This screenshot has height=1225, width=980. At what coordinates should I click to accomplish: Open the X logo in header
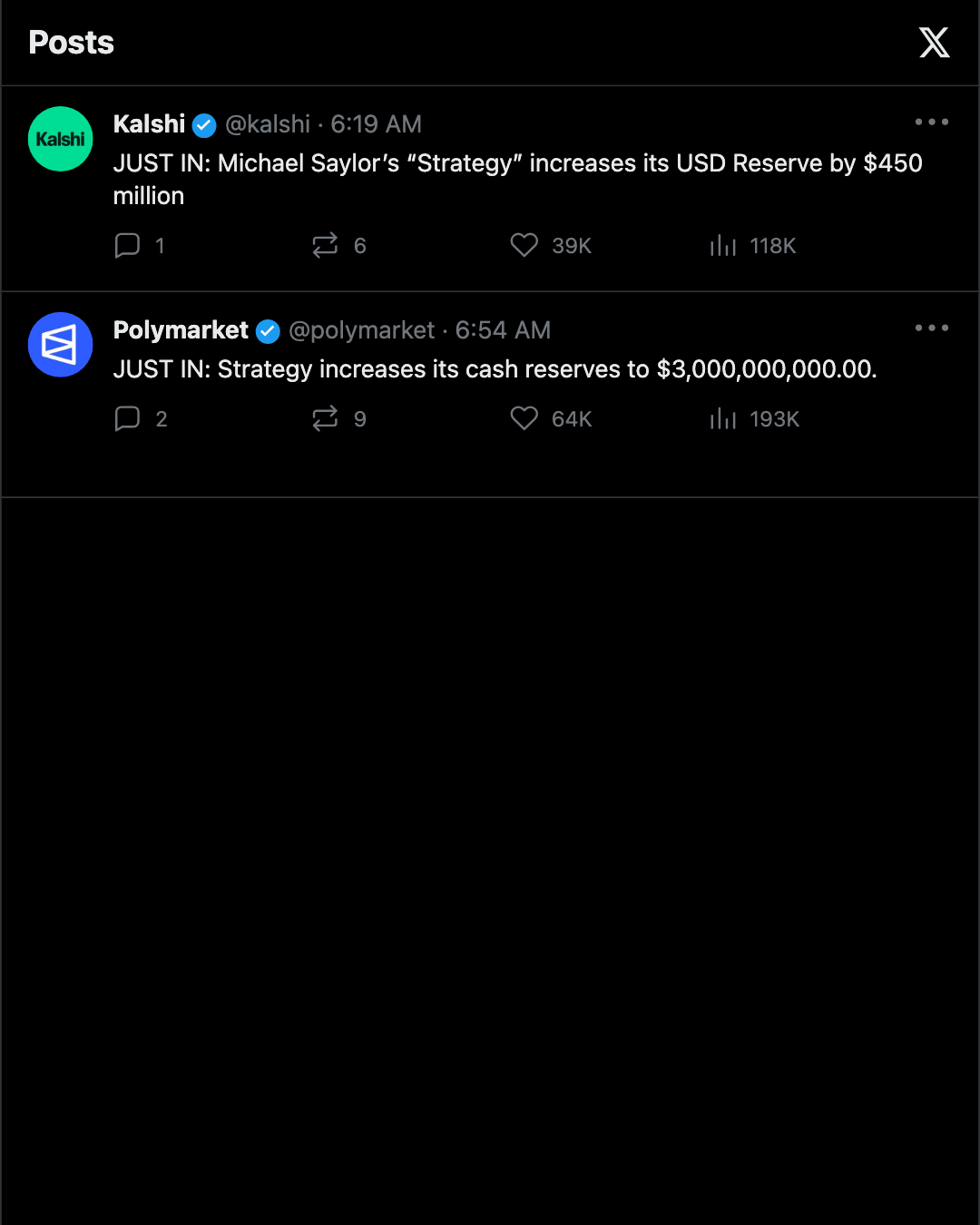[934, 43]
